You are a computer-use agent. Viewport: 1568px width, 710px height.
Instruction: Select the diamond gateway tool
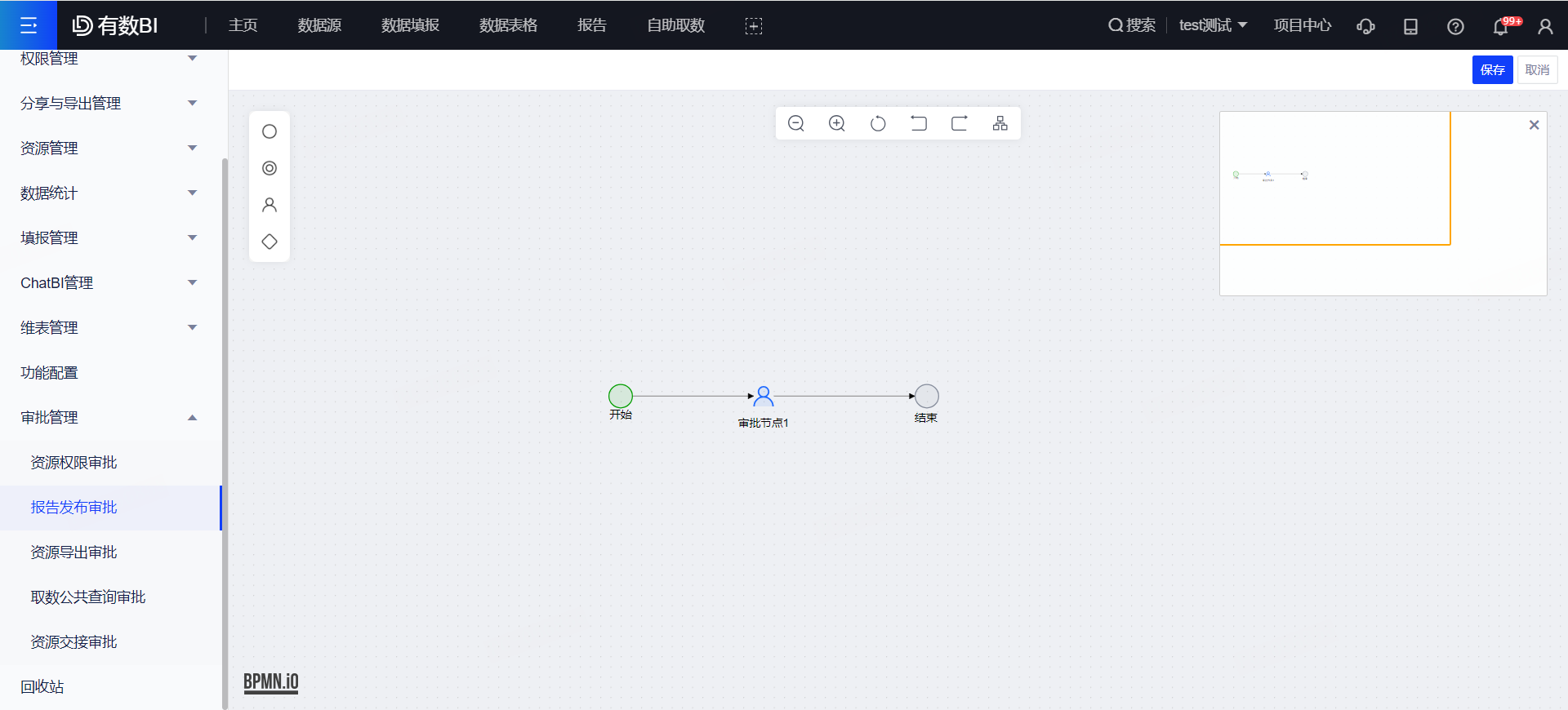tap(269, 242)
